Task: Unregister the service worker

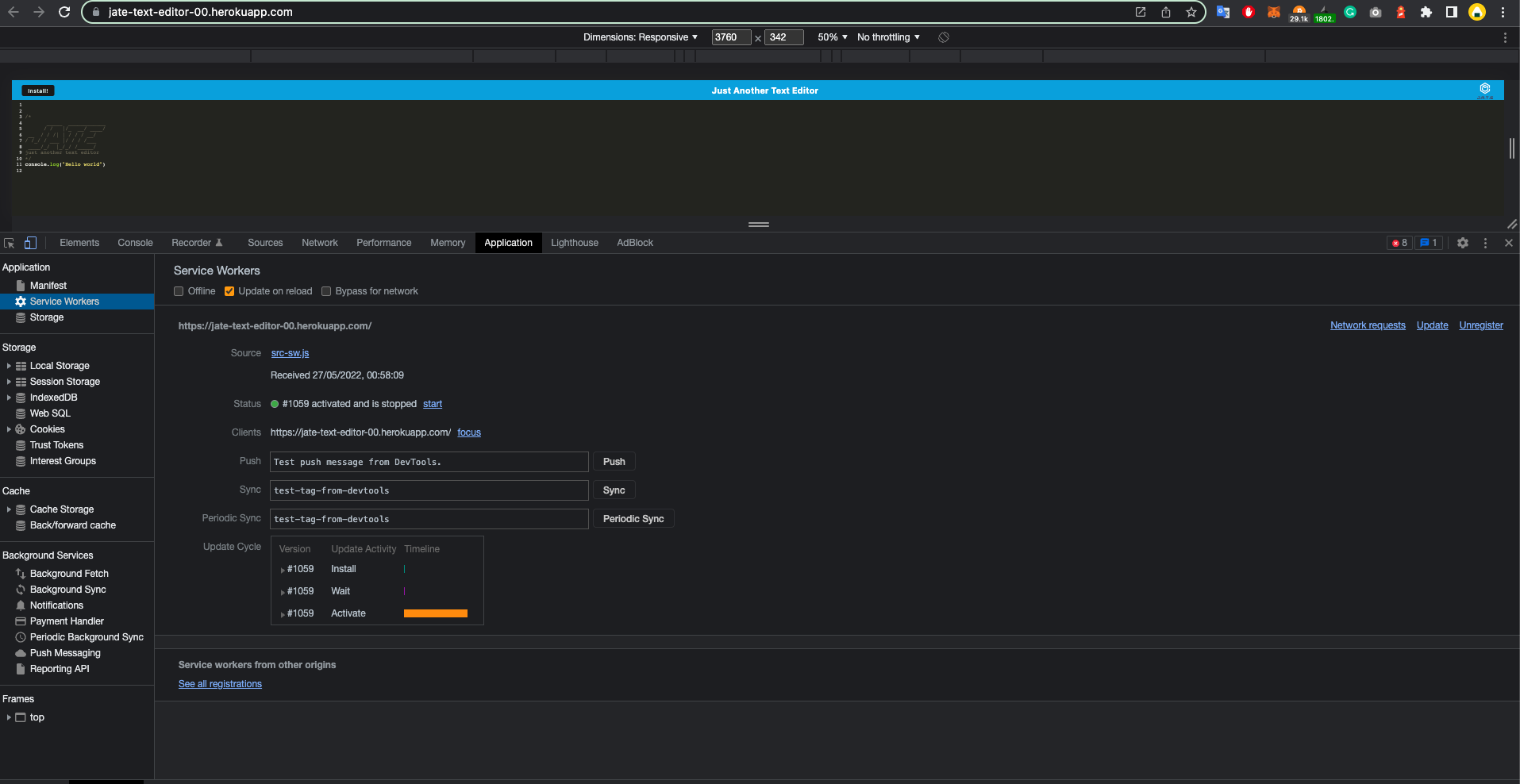Action: tap(1480, 325)
